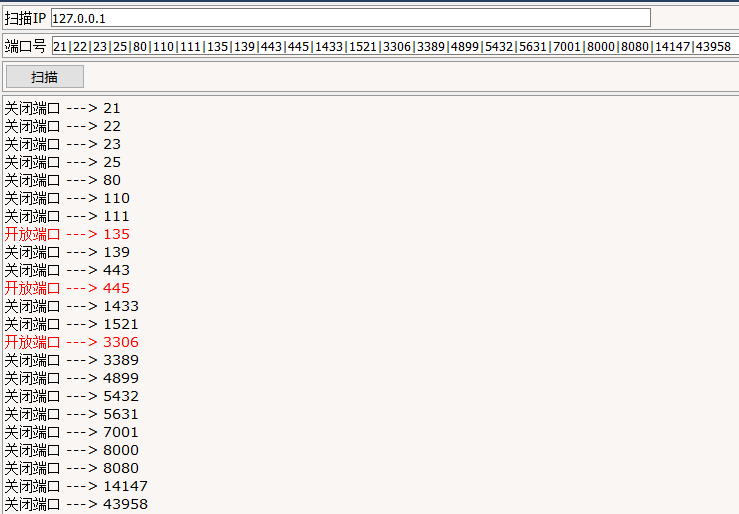Select the closed port 5432 result line
Image resolution: width=739 pixels, height=514 pixels.
[71, 396]
